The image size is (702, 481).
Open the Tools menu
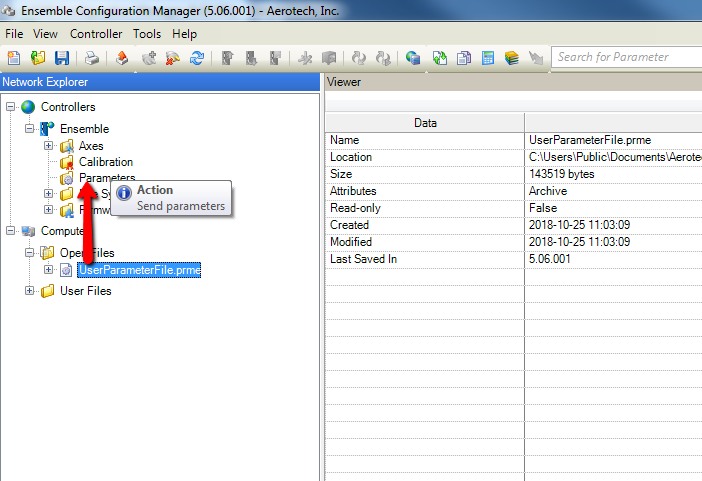(x=147, y=34)
